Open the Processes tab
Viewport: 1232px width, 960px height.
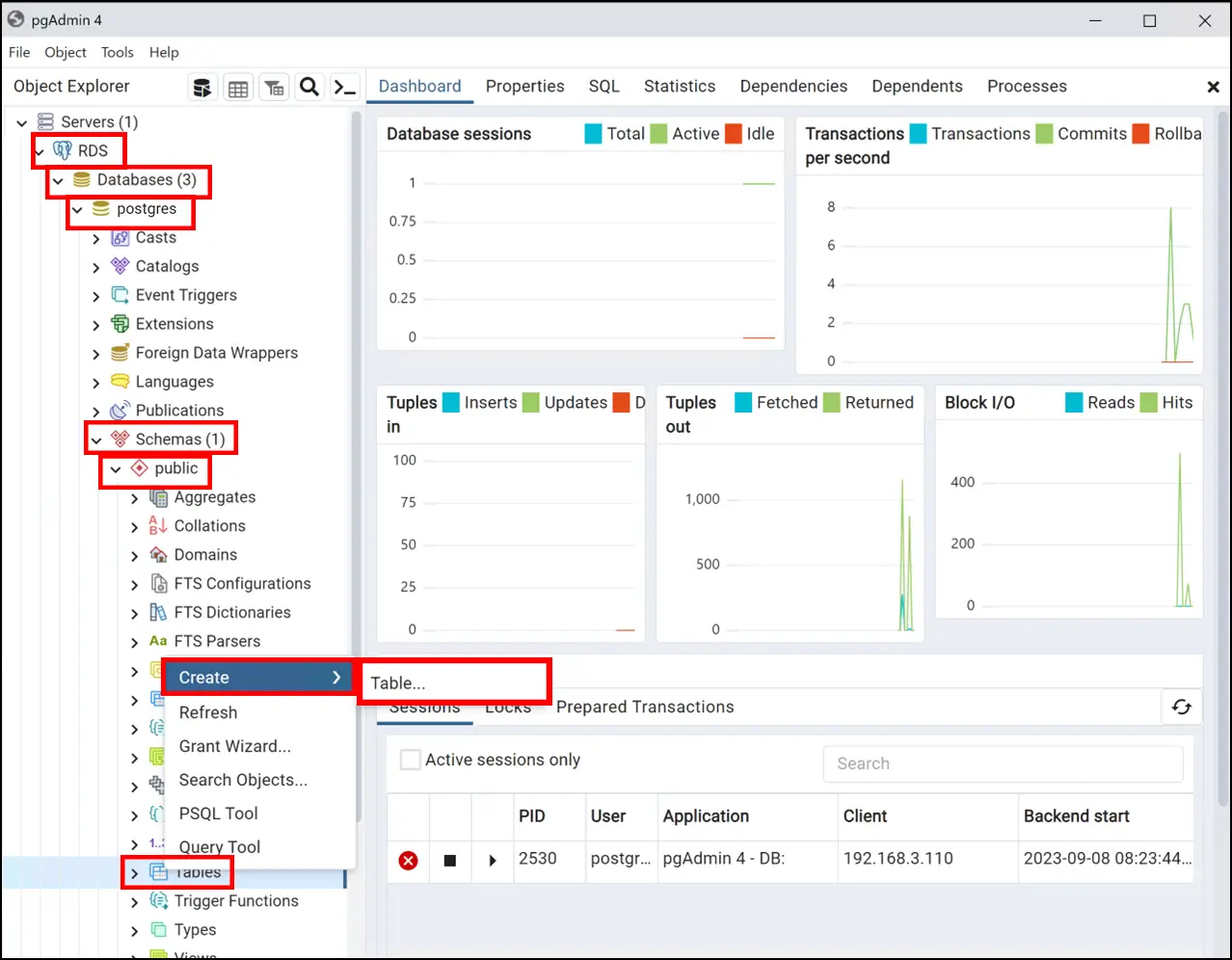coord(1027,86)
